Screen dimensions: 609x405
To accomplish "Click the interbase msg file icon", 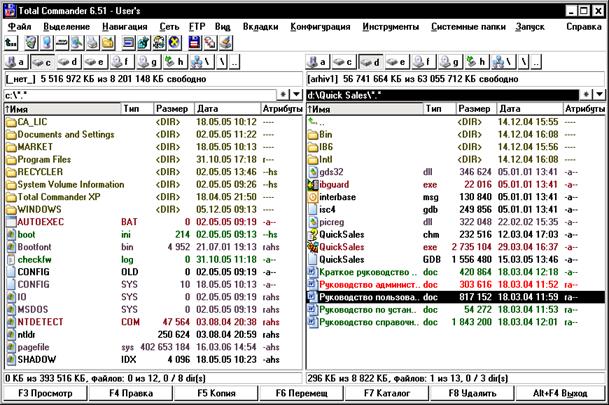I will pyautogui.click(x=313, y=197).
